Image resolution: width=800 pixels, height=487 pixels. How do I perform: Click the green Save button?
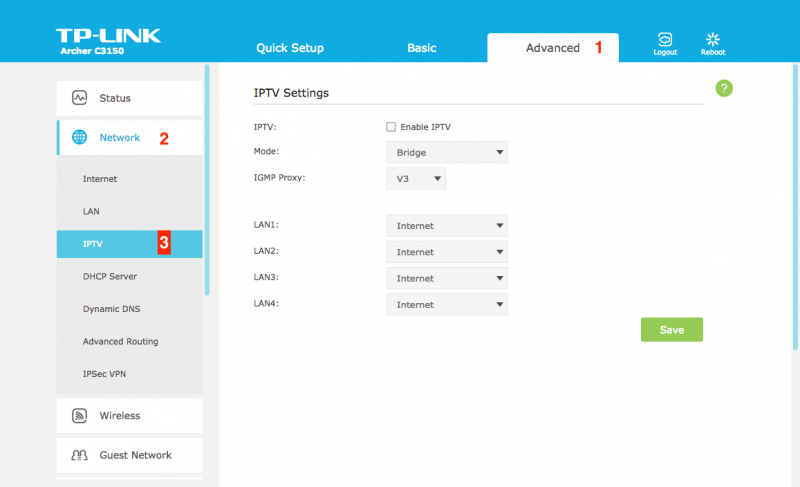pos(671,329)
